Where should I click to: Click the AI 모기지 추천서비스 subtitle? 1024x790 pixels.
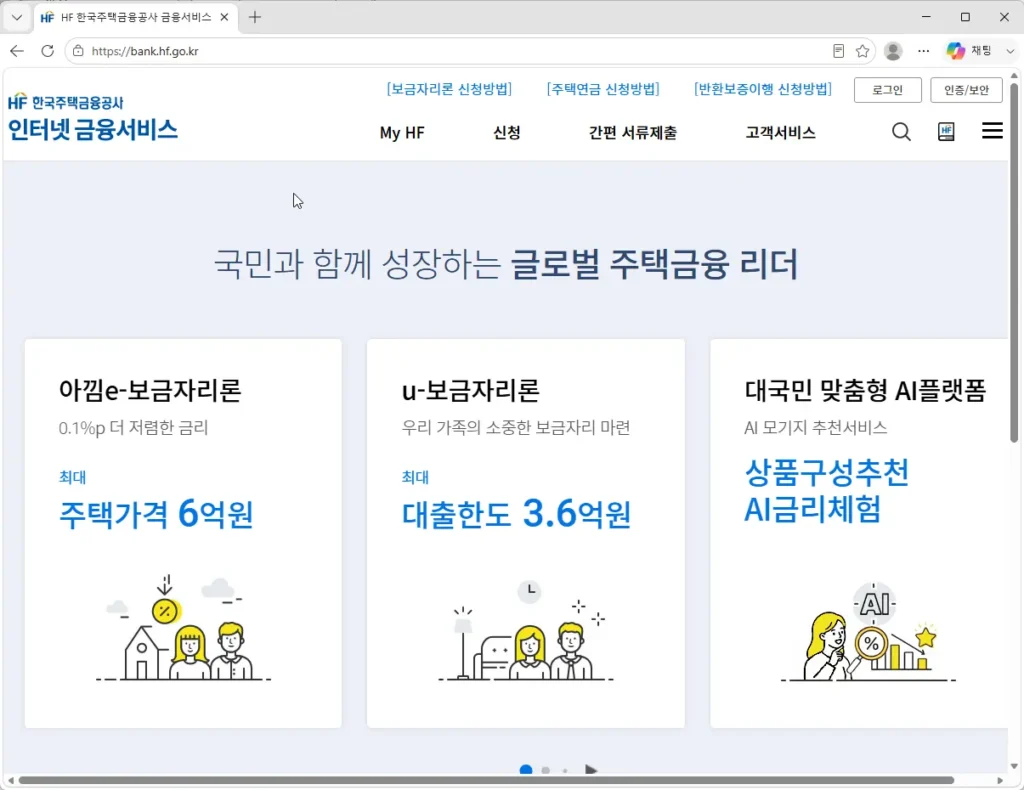coord(816,428)
